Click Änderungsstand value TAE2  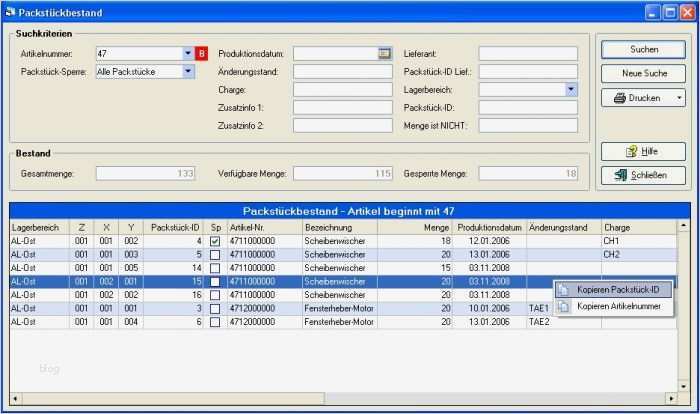(538, 322)
